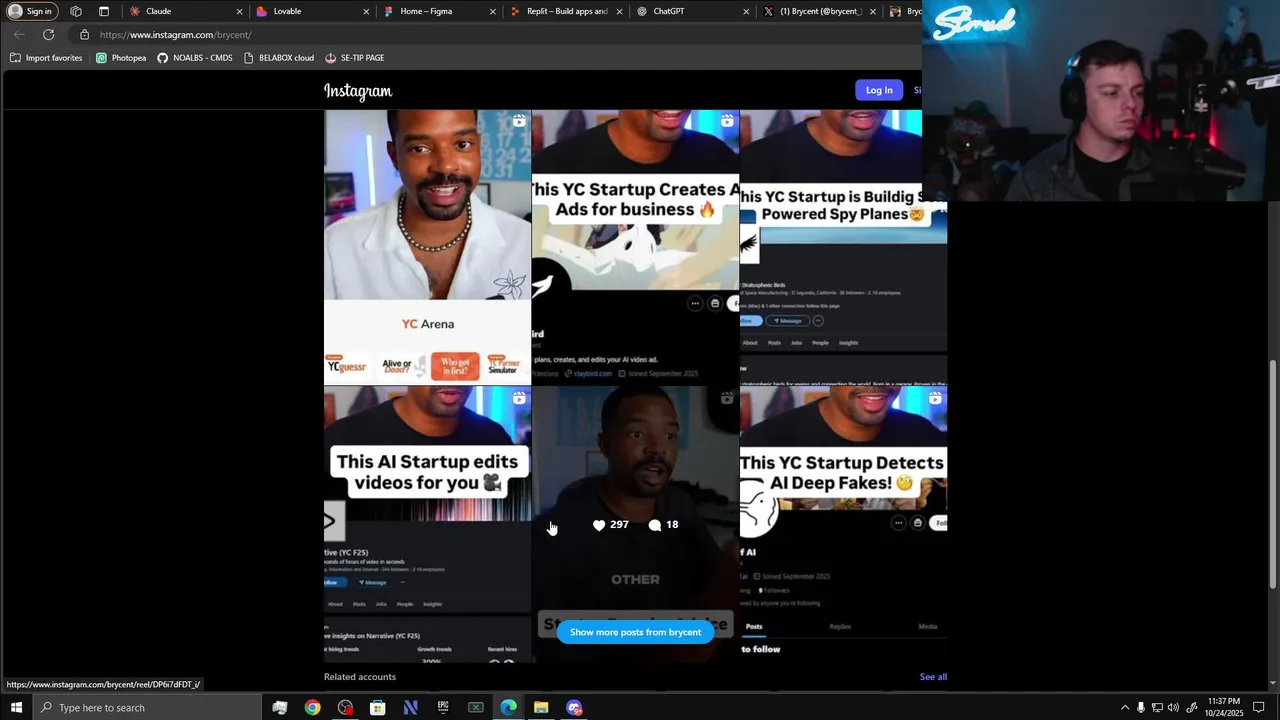
Task: Refresh the page with reload icon
Action: pyautogui.click(x=48, y=35)
